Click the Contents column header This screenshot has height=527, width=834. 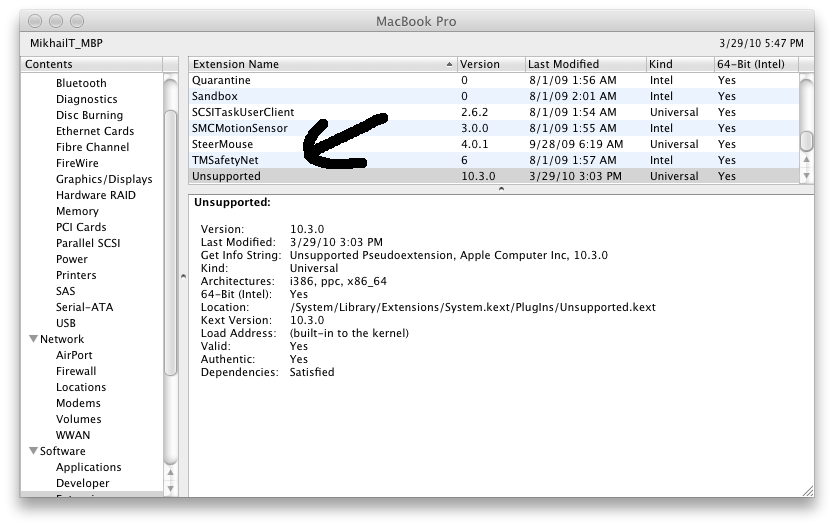tap(91, 64)
